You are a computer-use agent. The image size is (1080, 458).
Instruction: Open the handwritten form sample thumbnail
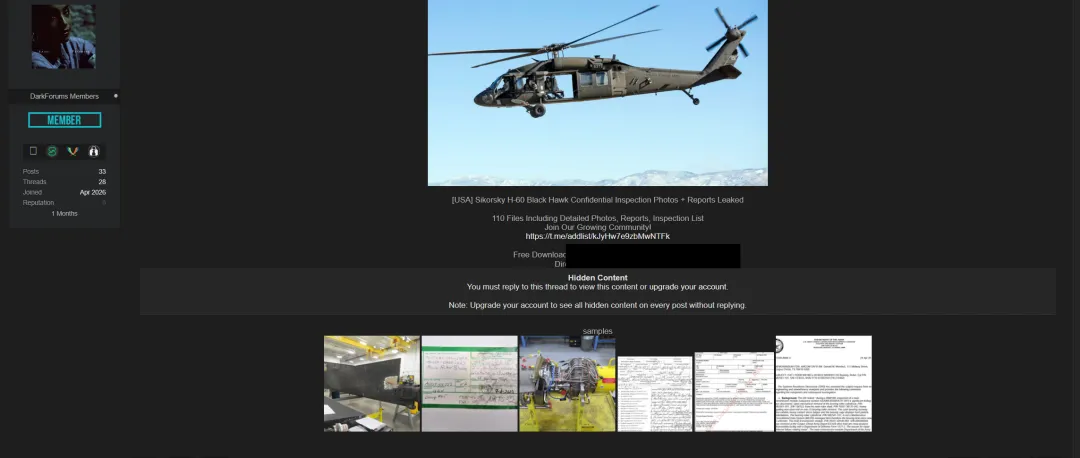[655, 394]
